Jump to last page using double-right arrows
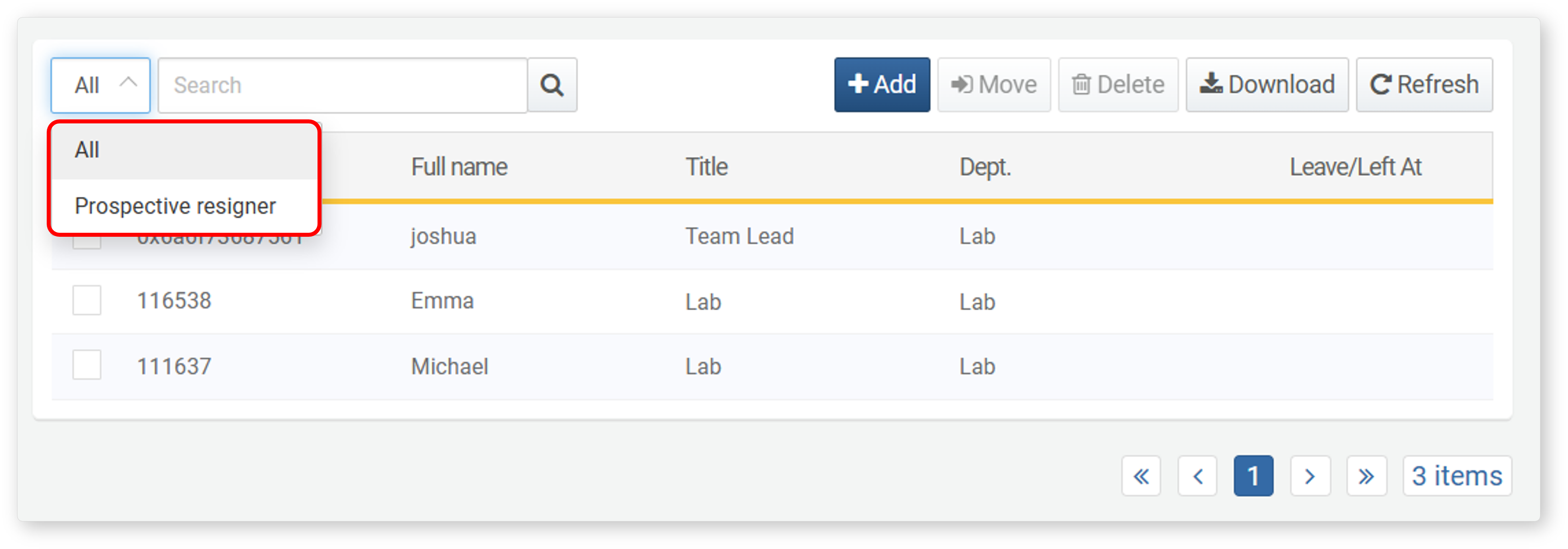 click(1367, 476)
